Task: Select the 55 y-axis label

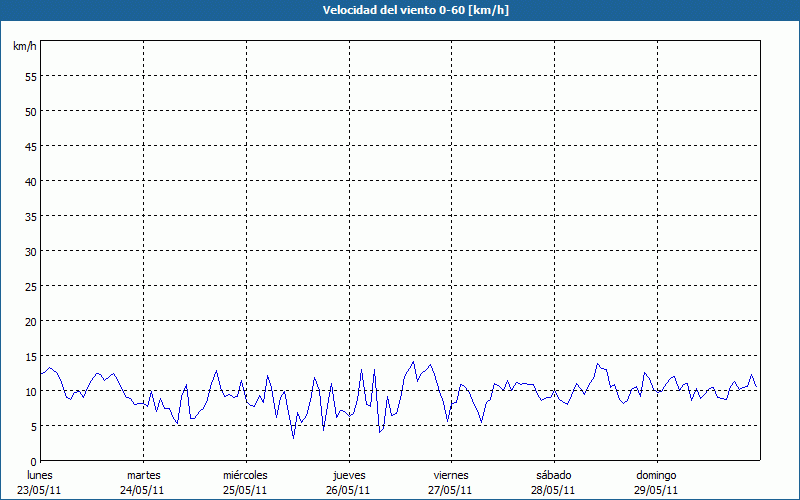Action: click(30, 76)
